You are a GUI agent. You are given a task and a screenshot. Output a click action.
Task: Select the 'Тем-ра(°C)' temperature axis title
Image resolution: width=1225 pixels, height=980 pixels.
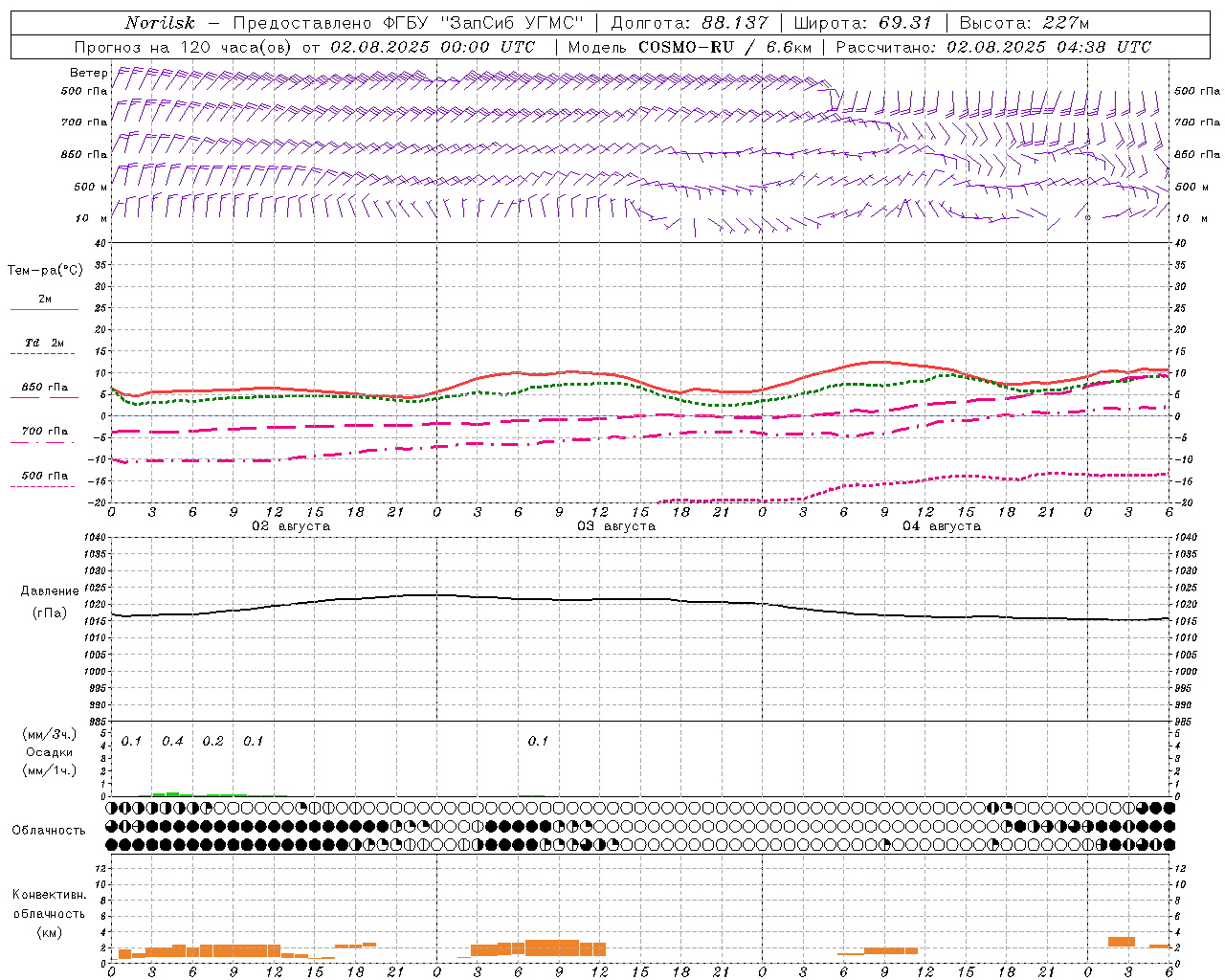45,270
